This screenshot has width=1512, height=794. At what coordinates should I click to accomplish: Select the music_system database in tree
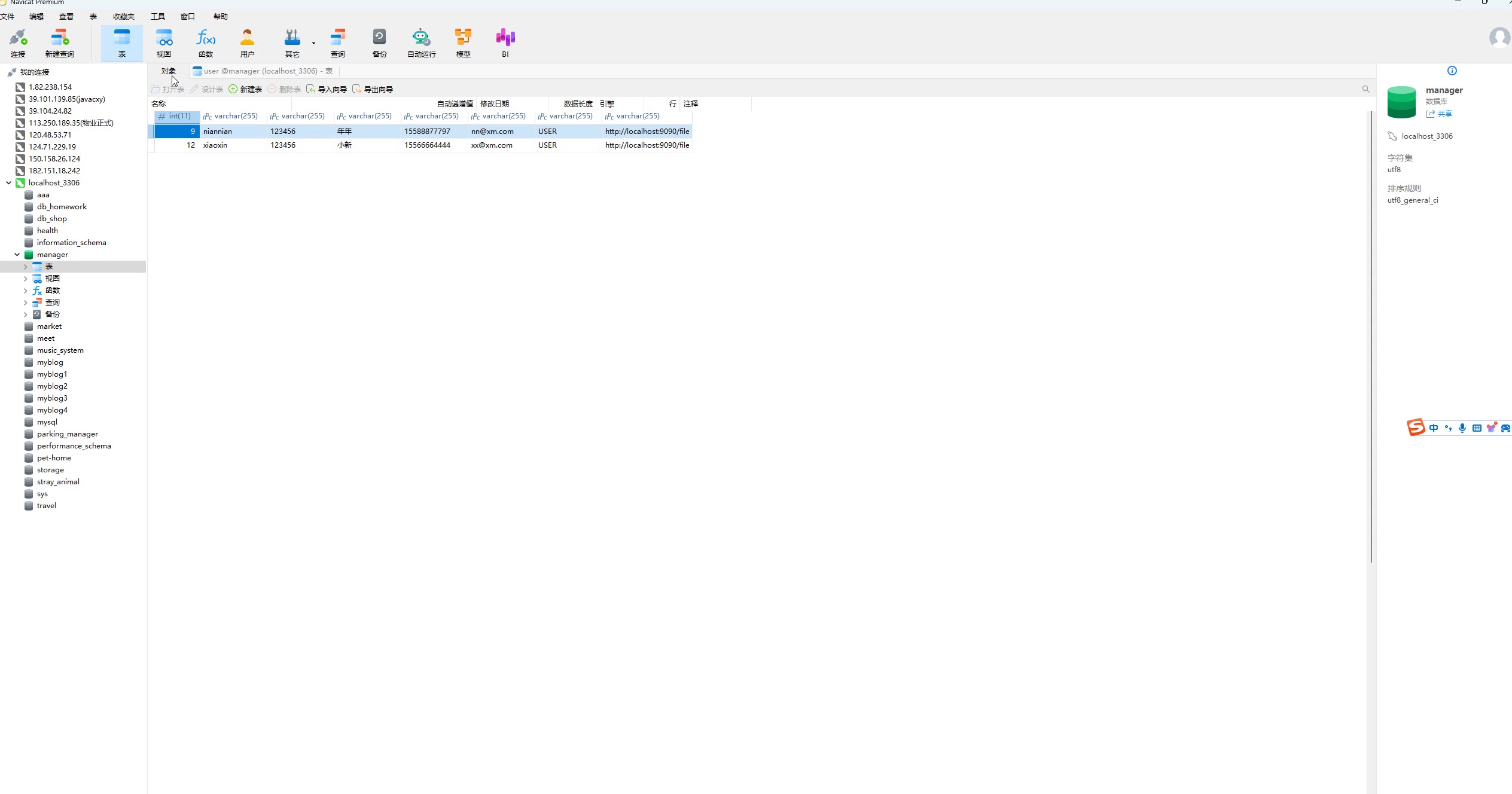pos(60,350)
